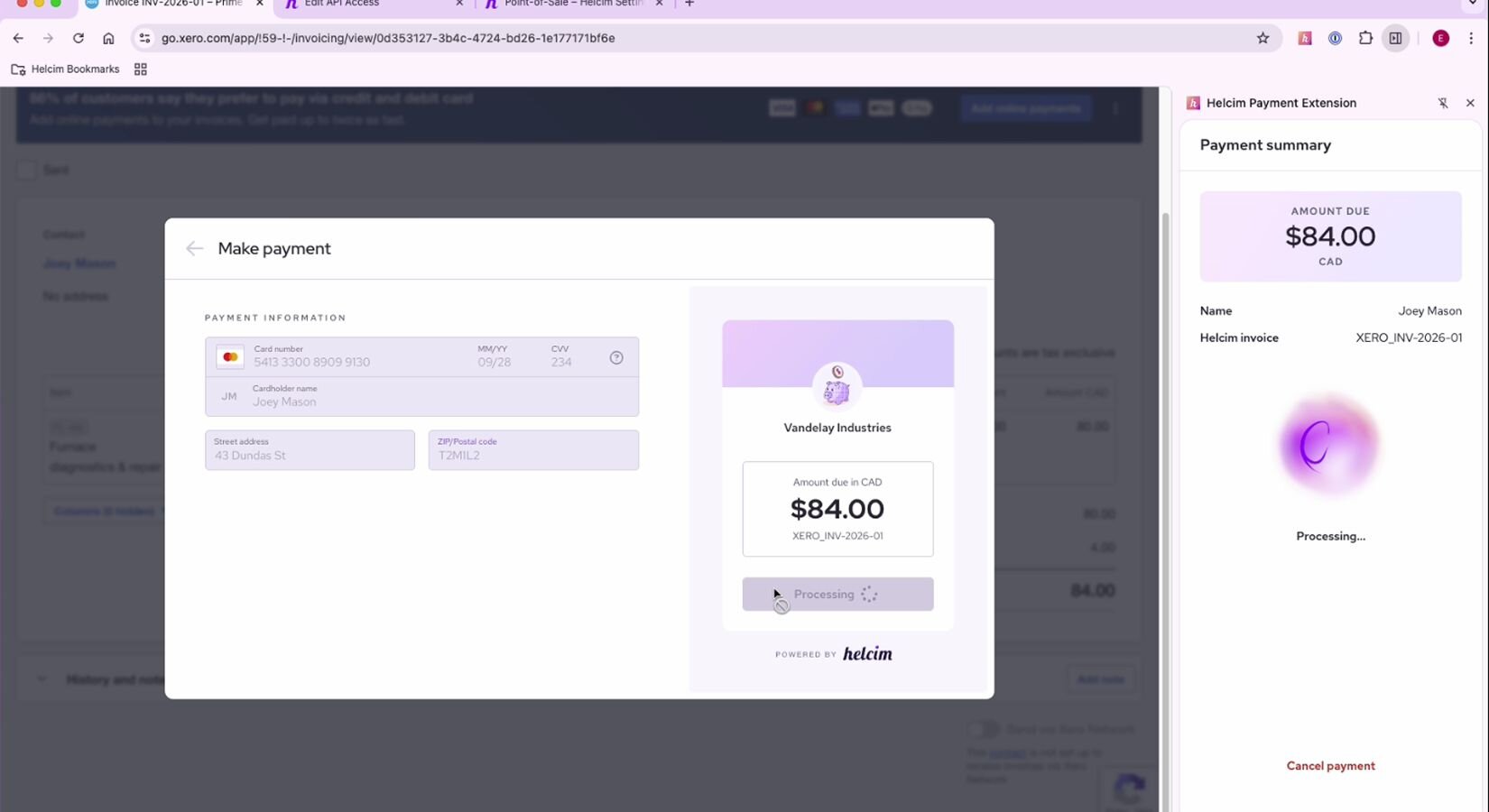Screen dimensions: 1489x812
Task: Unpin the Helcim Payment Extension panel
Action: click(1442, 103)
